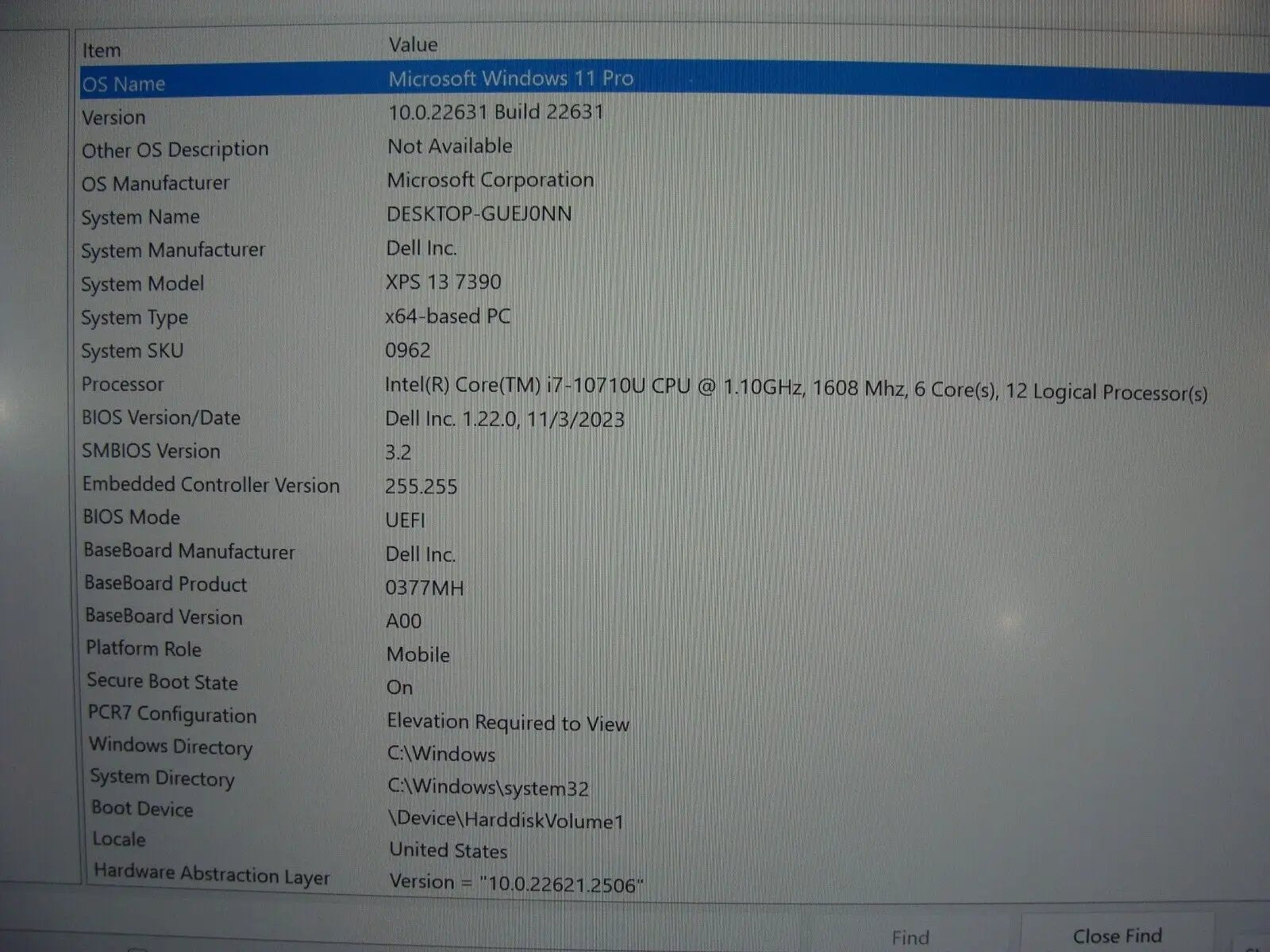The width and height of the screenshot is (1270, 952).
Task: Select the Embedded Controller Version row
Action: click(675, 485)
